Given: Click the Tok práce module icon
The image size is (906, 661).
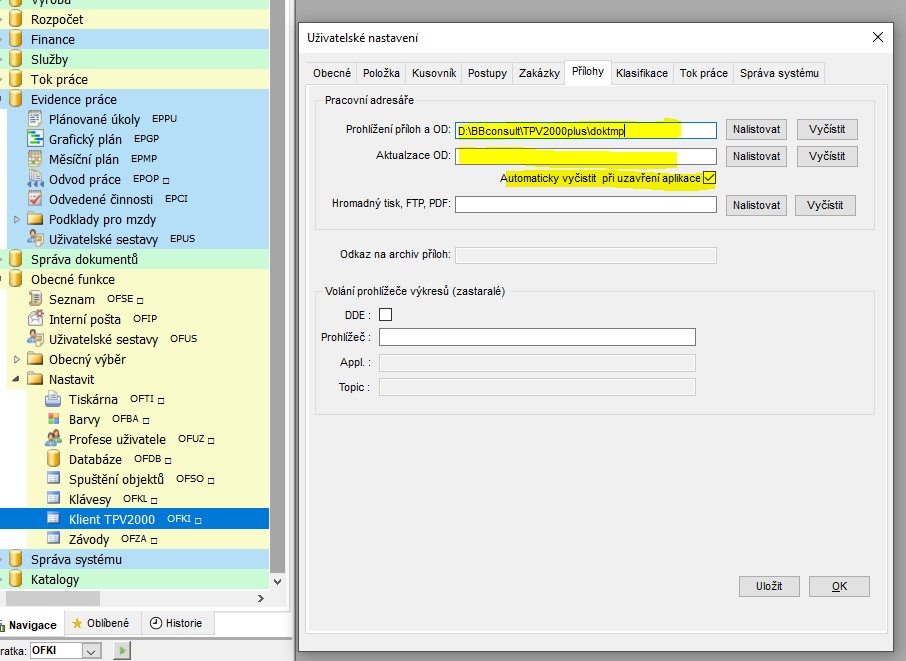Looking at the screenshot, I should point(16,79).
